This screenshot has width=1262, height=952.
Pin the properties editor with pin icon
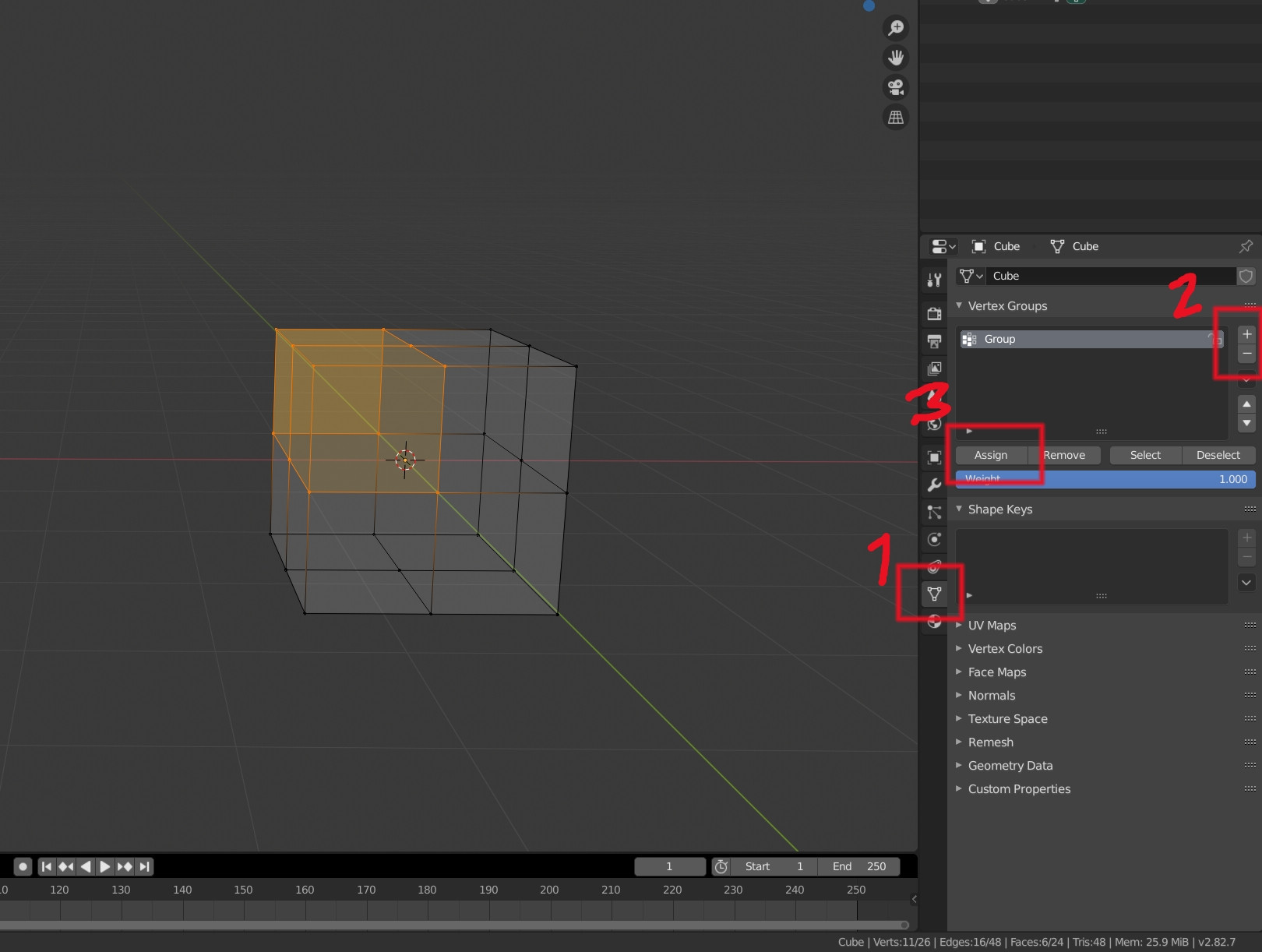(1245, 246)
